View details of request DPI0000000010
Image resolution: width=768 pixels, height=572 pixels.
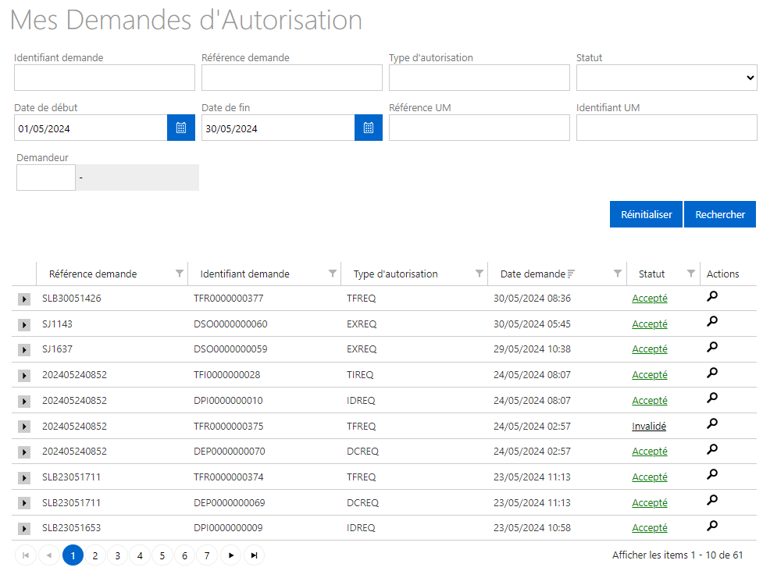[712, 398]
